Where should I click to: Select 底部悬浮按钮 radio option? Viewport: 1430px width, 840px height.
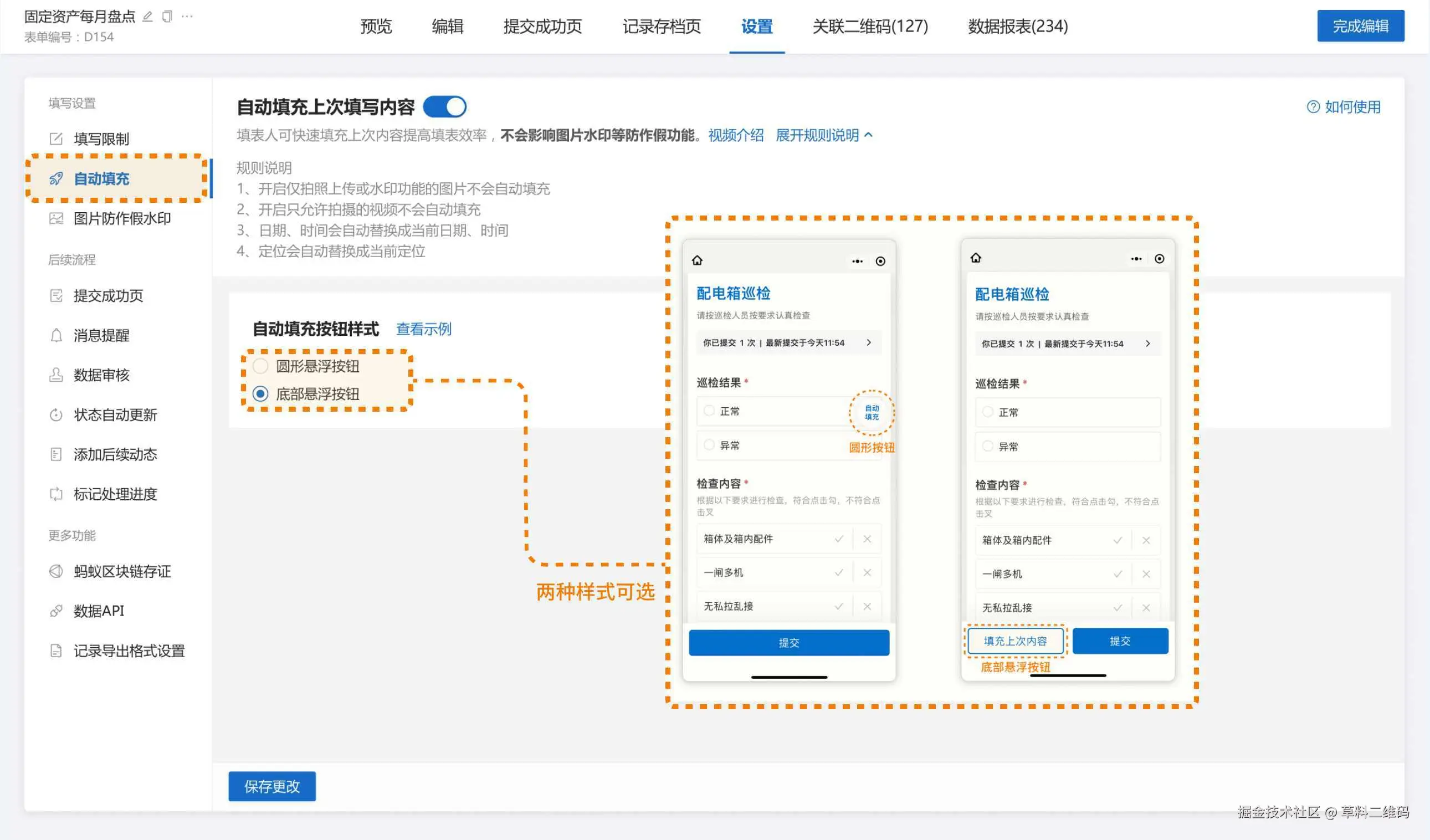(x=260, y=394)
